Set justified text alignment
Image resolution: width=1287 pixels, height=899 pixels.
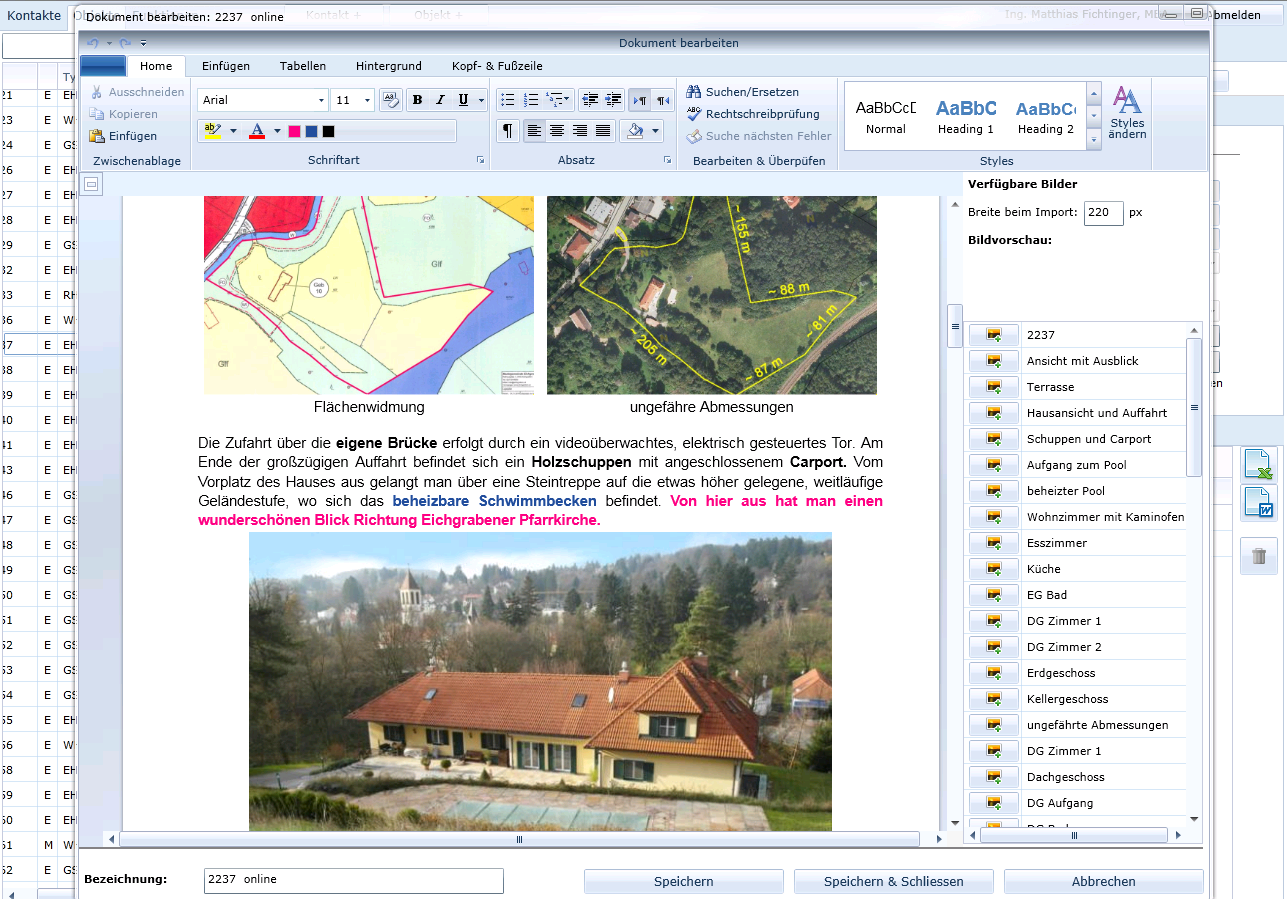603,131
